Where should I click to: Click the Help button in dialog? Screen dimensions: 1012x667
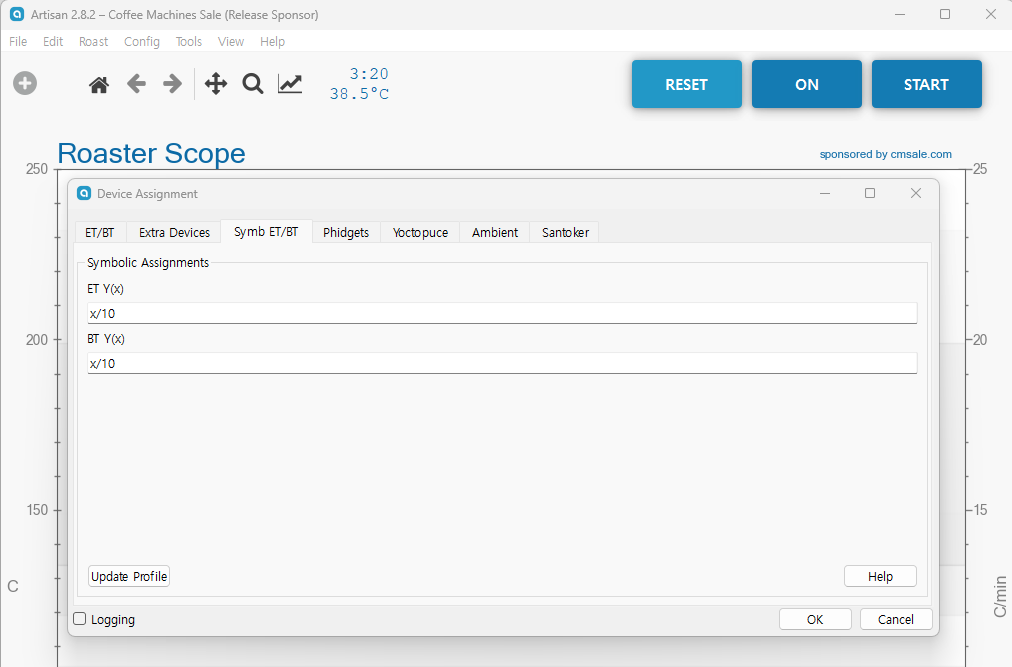[x=880, y=576]
